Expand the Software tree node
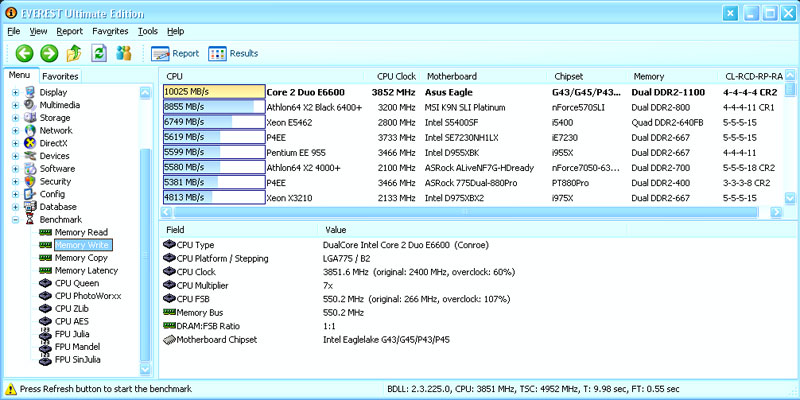800x400 pixels. pyautogui.click(x=15, y=169)
